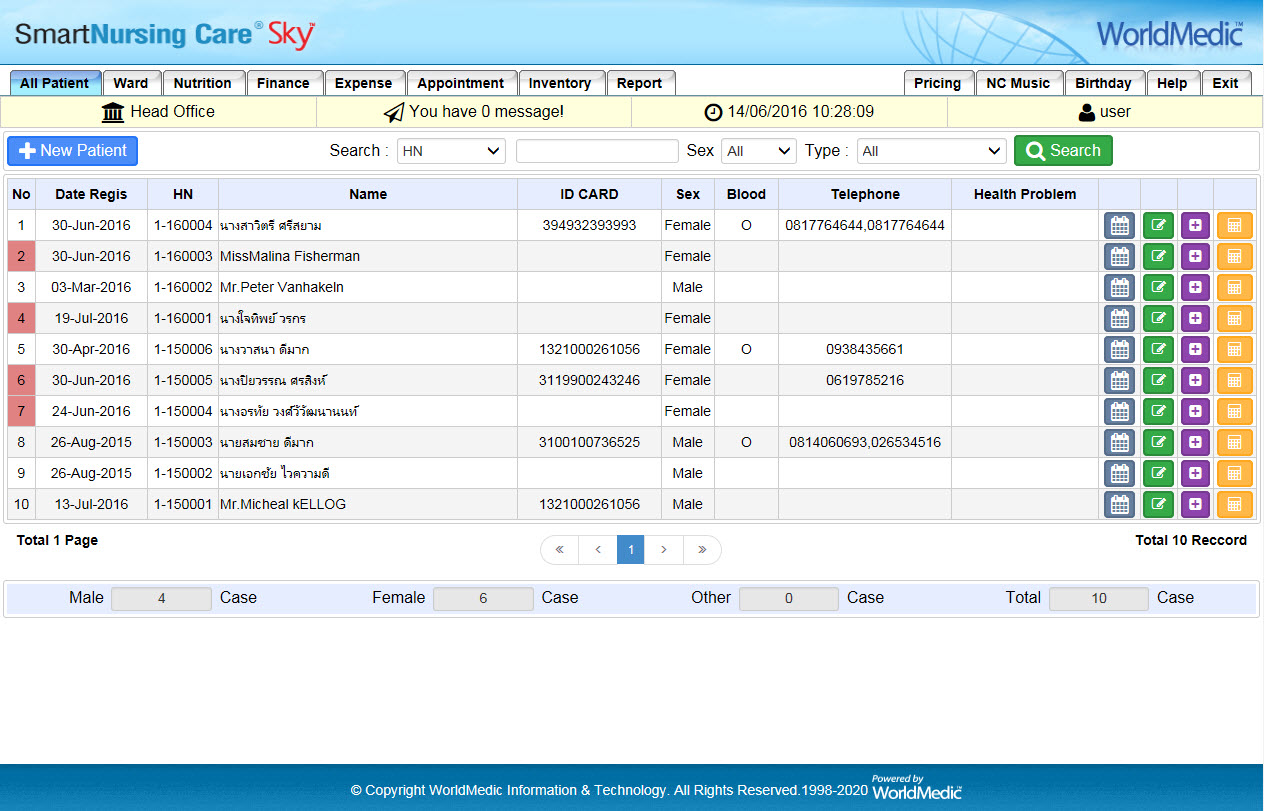Open the NC Music tab
Screen dimensions: 1264x811
pyautogui.click(x=1018, y=83)
